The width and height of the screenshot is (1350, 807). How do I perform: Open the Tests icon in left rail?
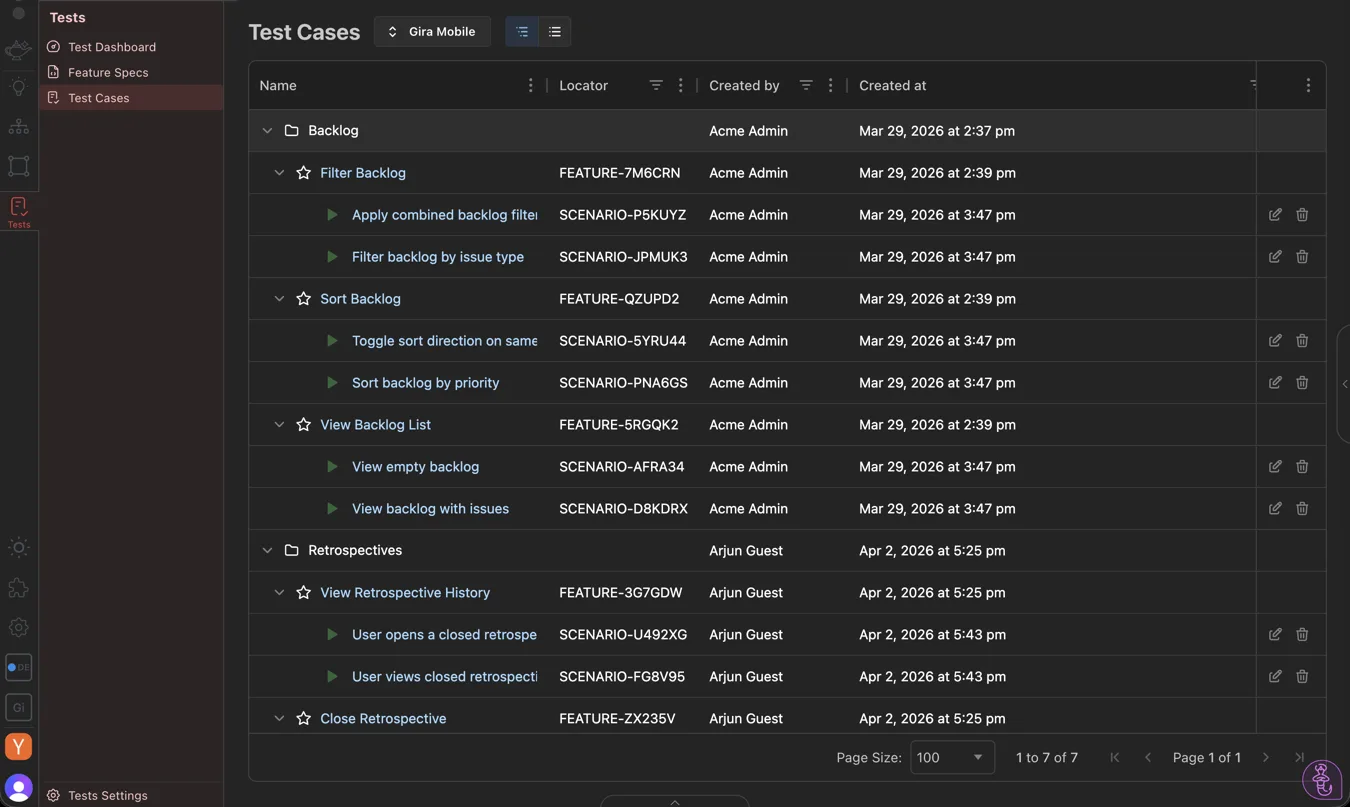coord(19,212)
